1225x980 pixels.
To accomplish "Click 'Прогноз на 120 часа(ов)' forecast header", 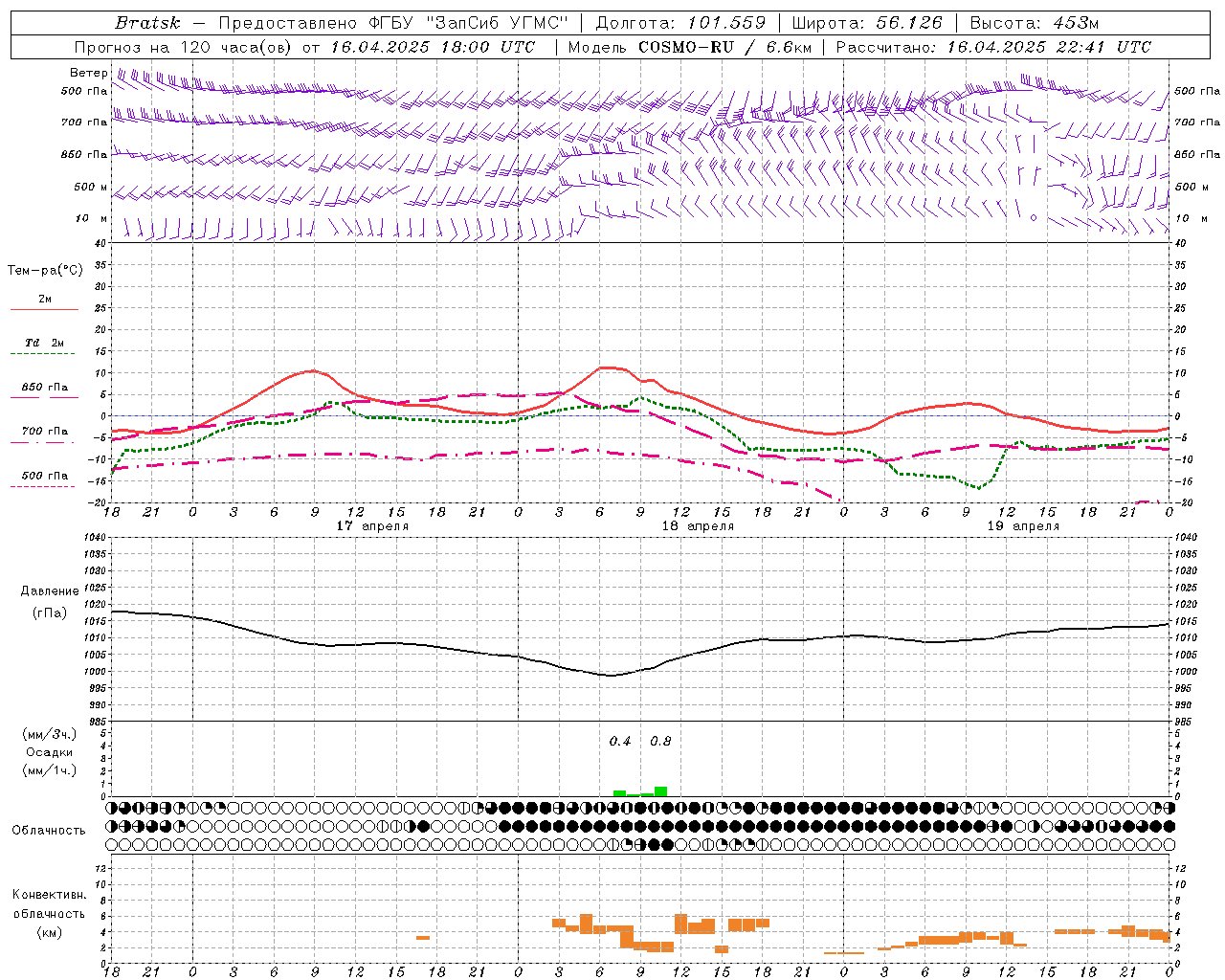I will tap(182, 47).
